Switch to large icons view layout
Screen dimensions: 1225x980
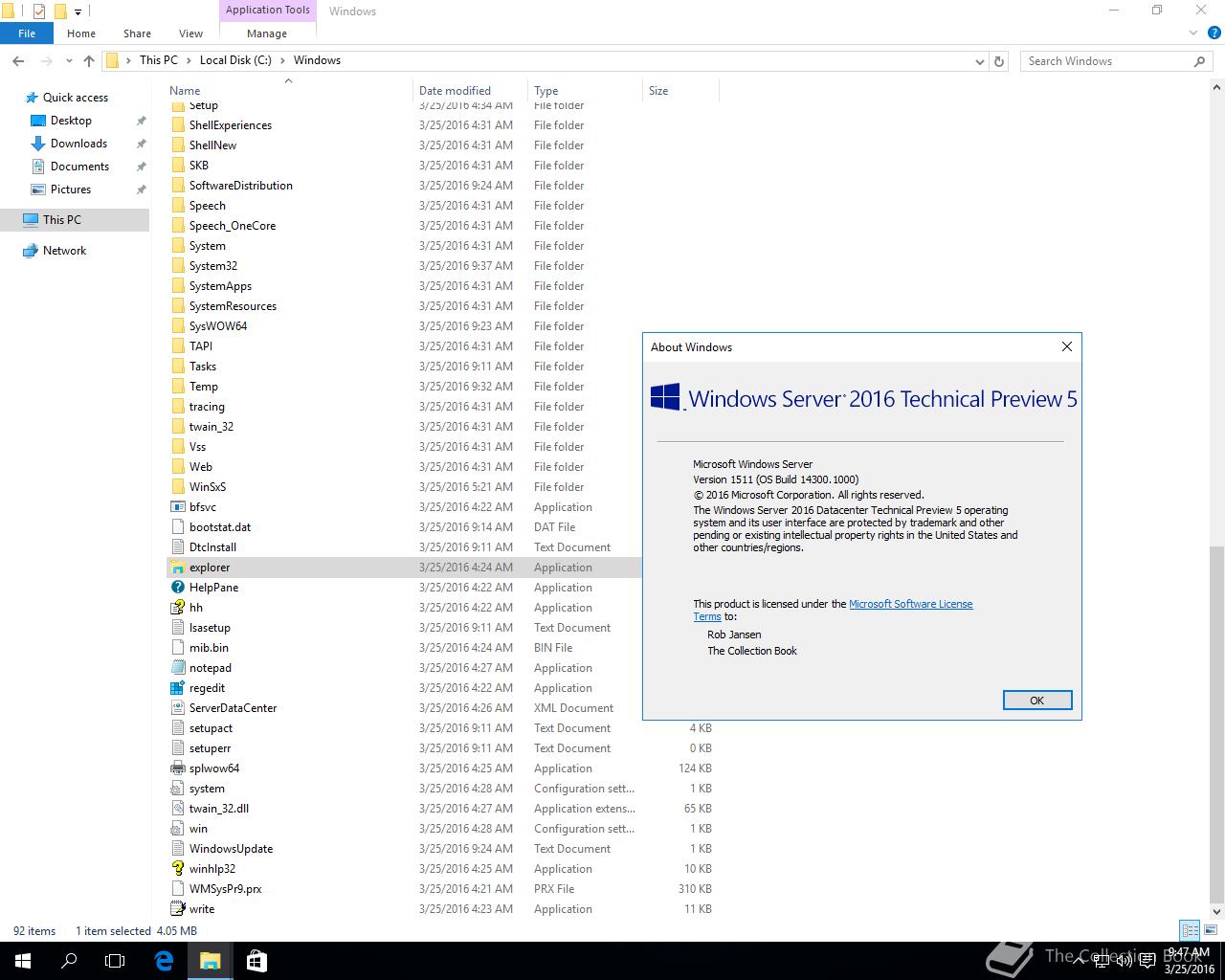pyautogui.click(x=1209, y=930)
